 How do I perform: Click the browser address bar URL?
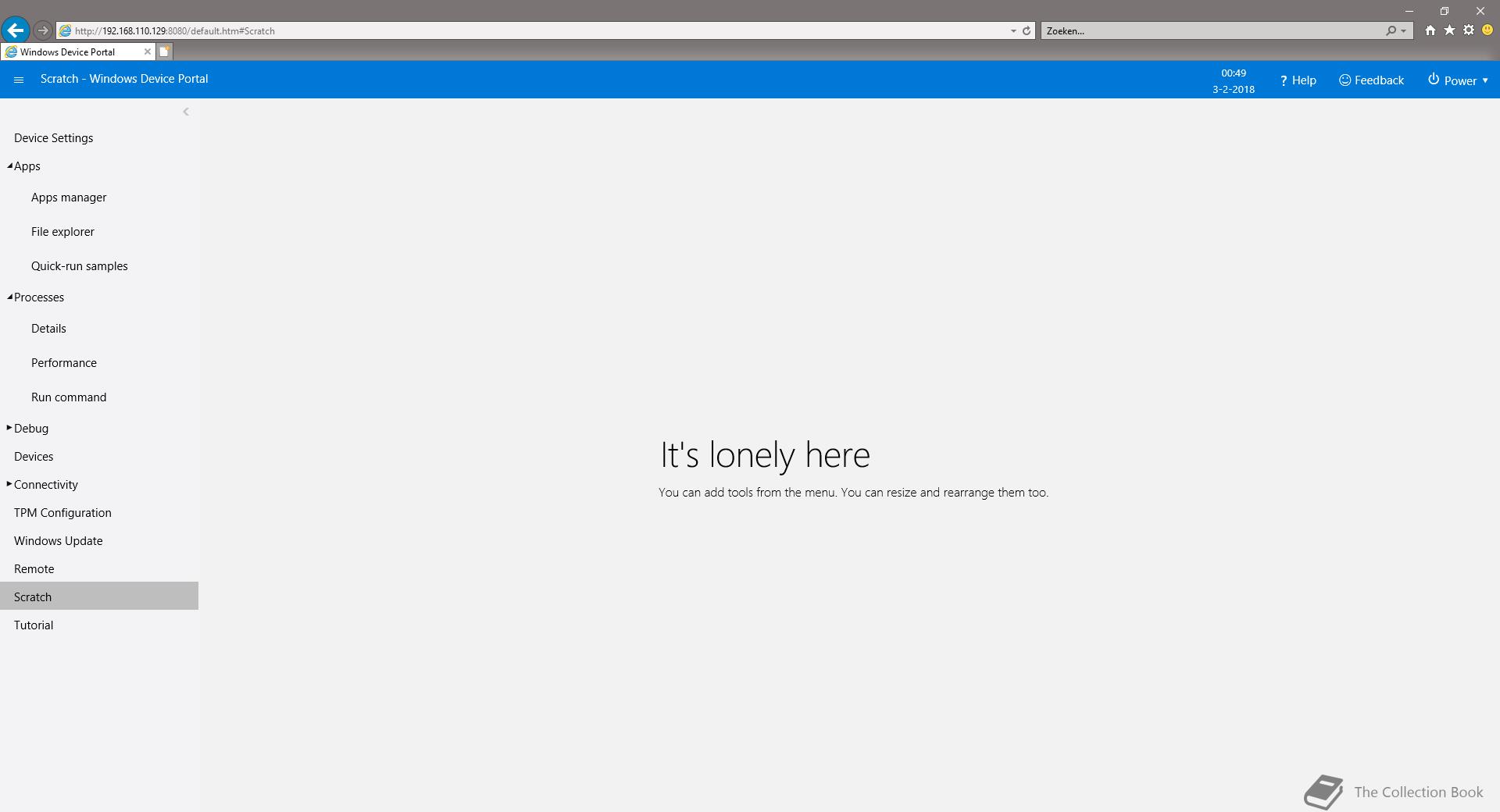(175, 31)
